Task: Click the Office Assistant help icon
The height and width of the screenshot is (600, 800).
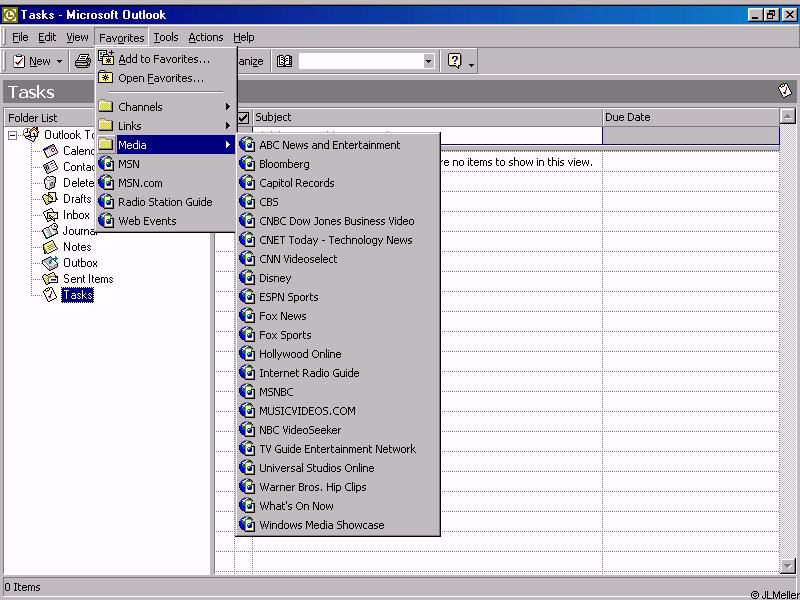Action: click(455, 61)
